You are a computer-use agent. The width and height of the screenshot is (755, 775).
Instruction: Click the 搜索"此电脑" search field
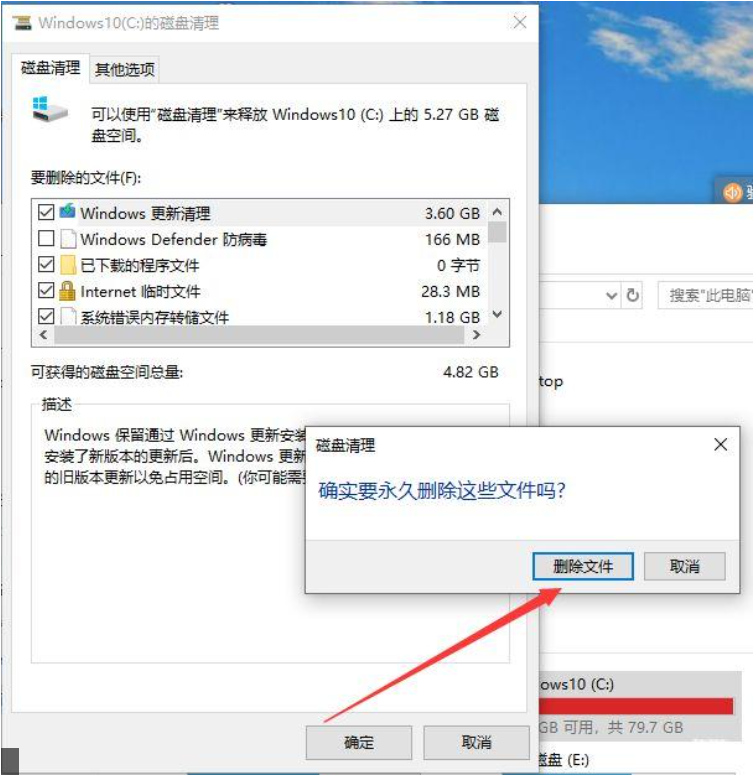(x=707, y=296)
